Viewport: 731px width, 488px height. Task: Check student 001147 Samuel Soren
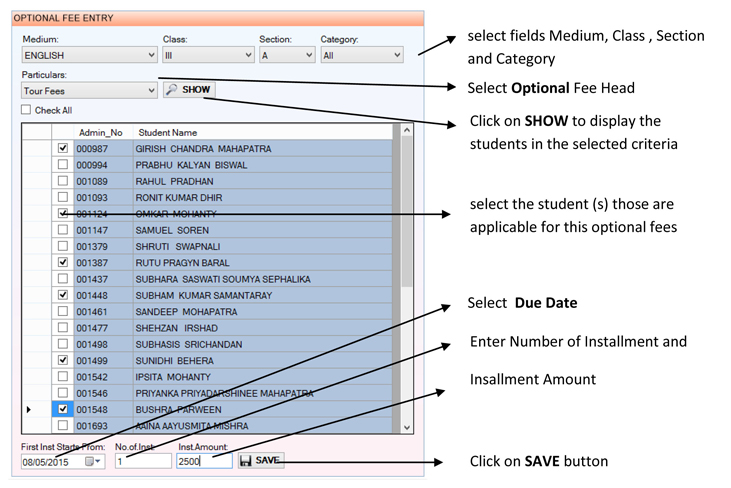pos(62,230)
